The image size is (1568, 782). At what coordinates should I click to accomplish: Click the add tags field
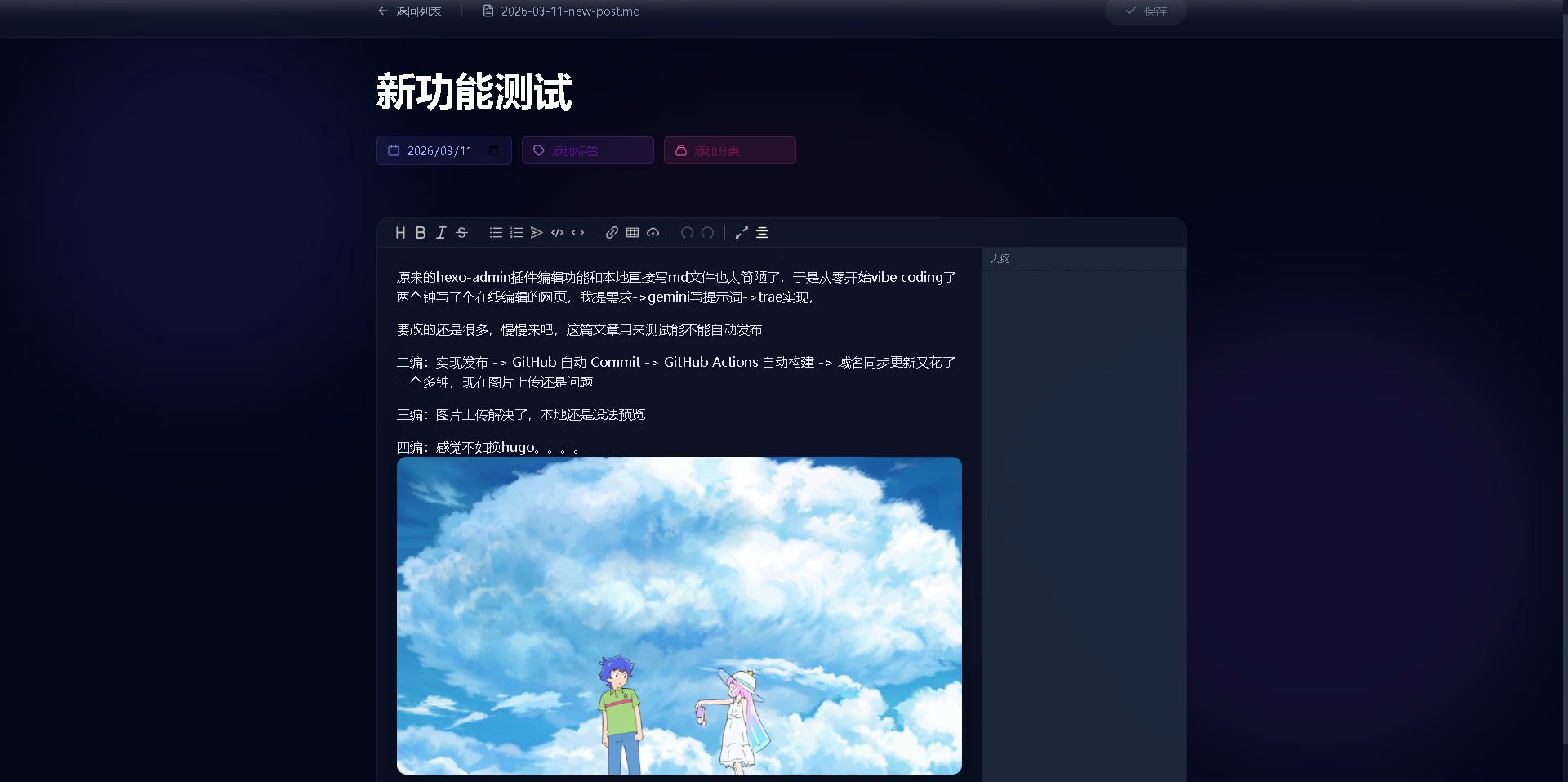pos(588,150)
